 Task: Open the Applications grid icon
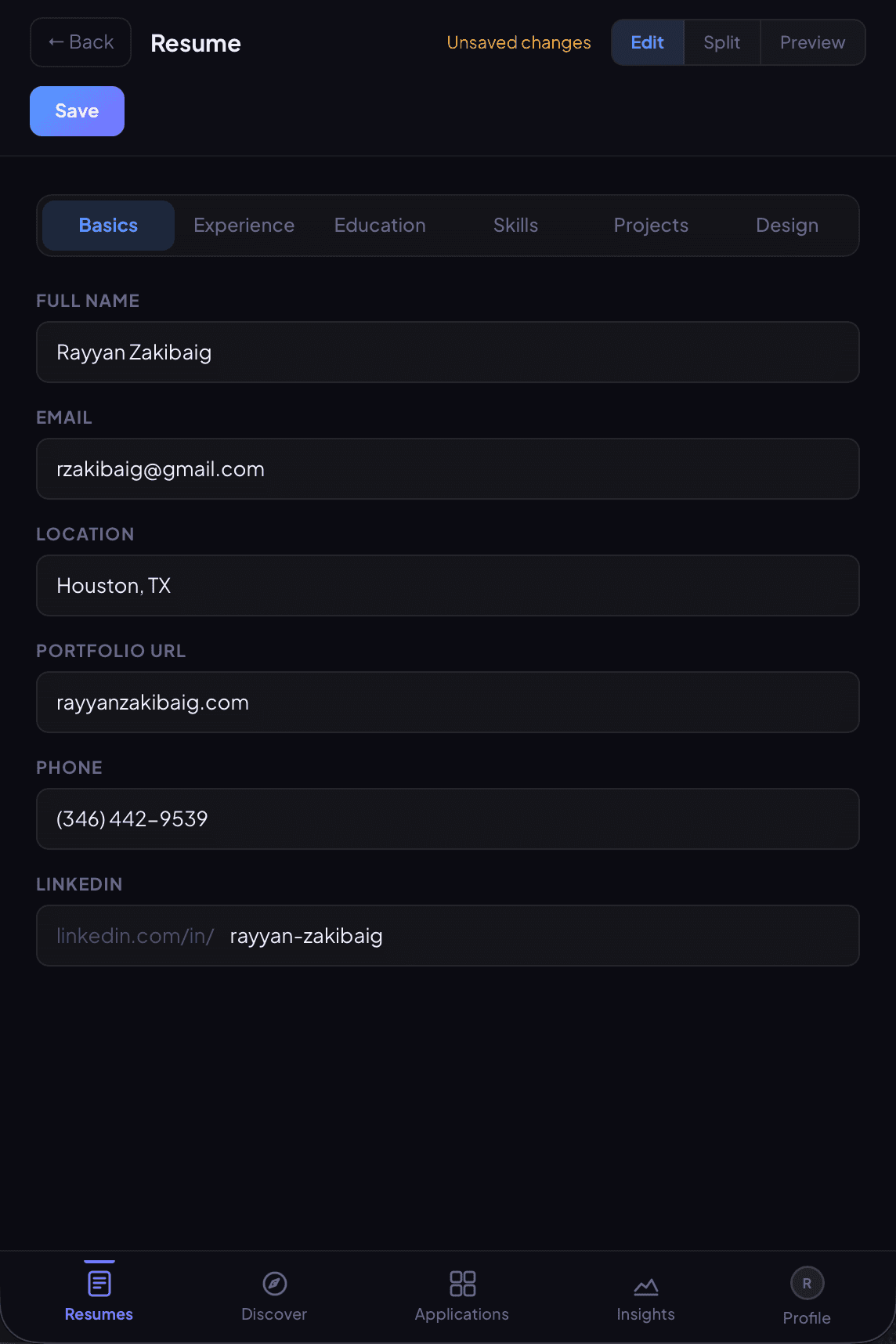coord(462,1284)
